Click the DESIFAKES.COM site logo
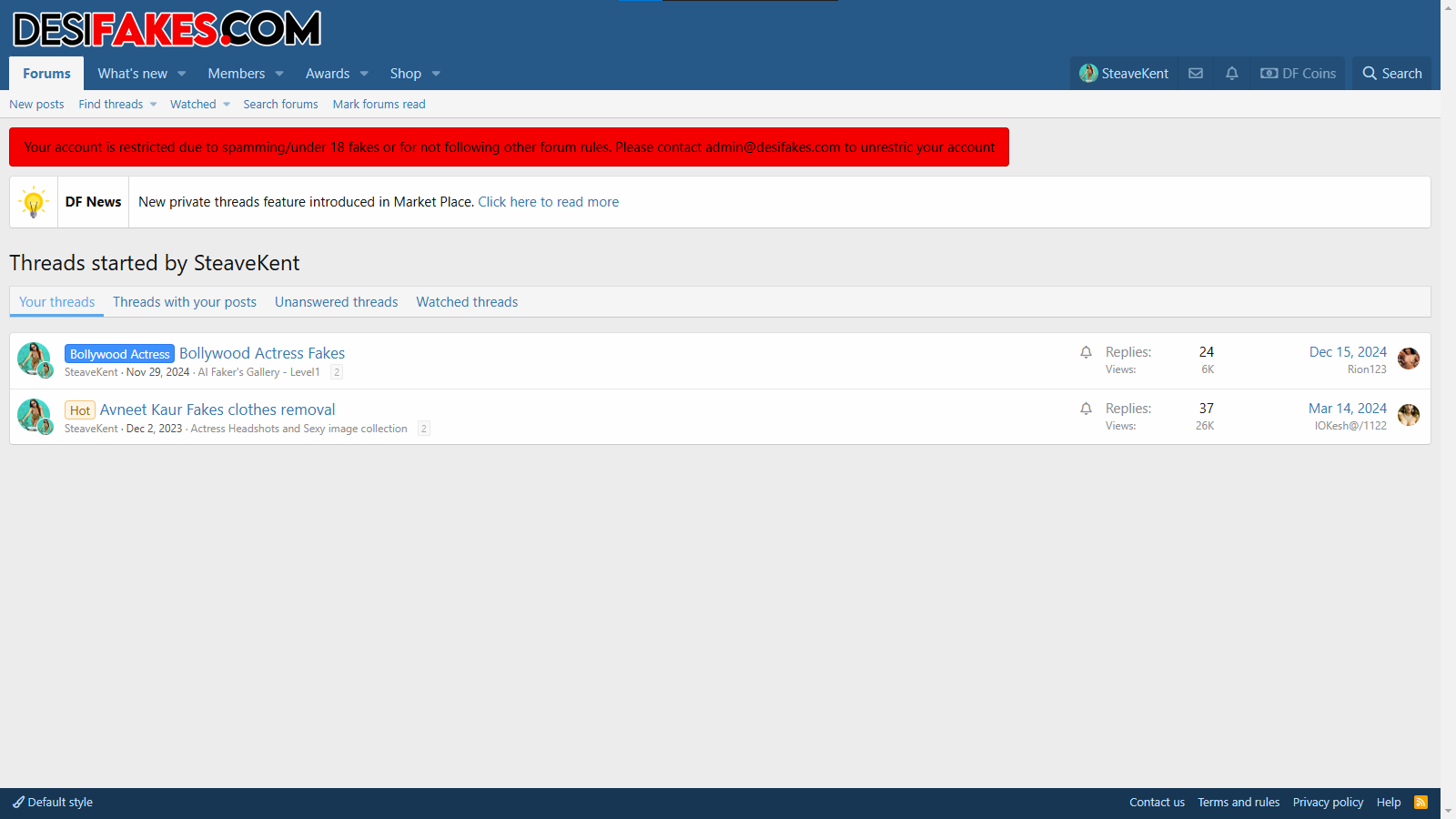Screen dimensions: 1456x819 pos(167,29)
